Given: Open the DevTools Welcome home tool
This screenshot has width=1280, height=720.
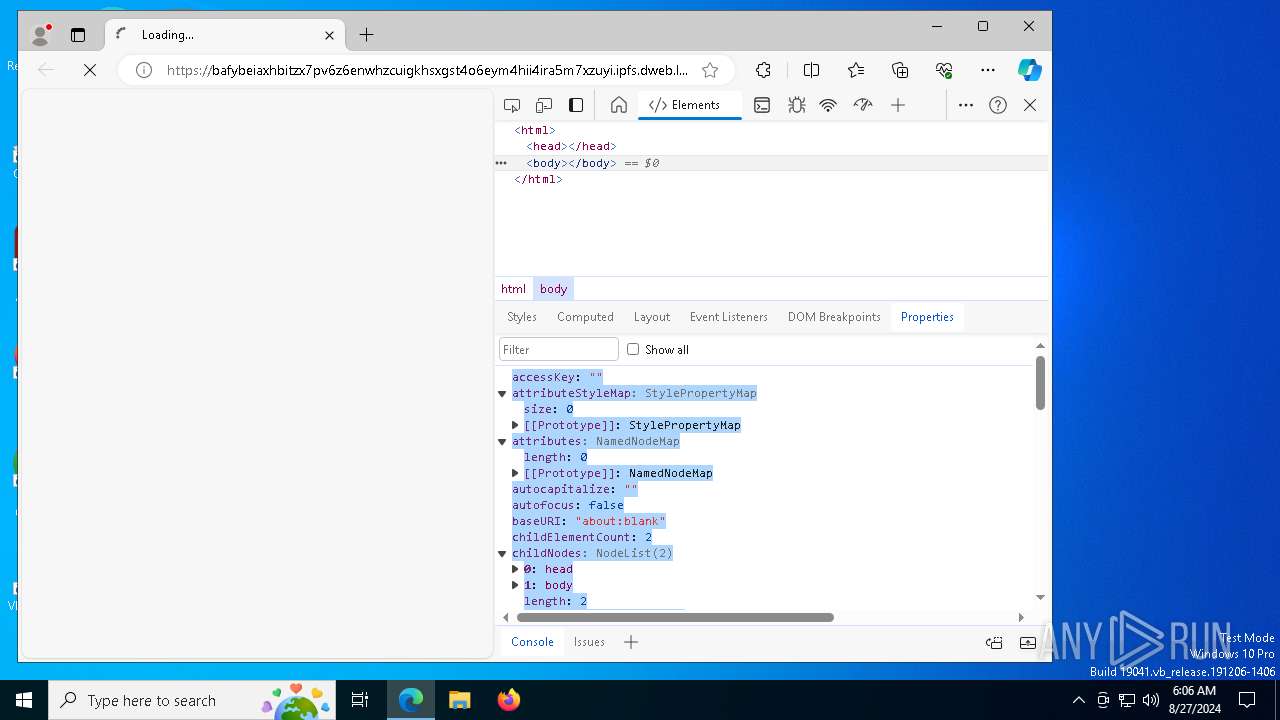Looking at the screenshot, I should 619,105.
